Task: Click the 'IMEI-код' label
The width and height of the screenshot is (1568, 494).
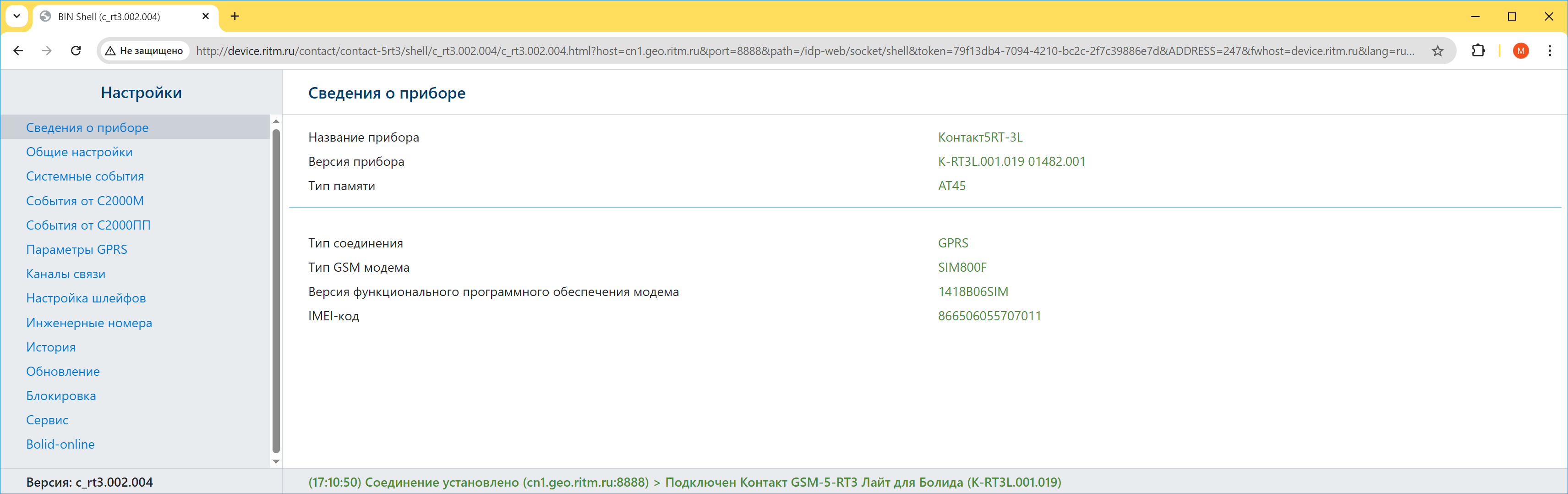Action: pos(333,316)
